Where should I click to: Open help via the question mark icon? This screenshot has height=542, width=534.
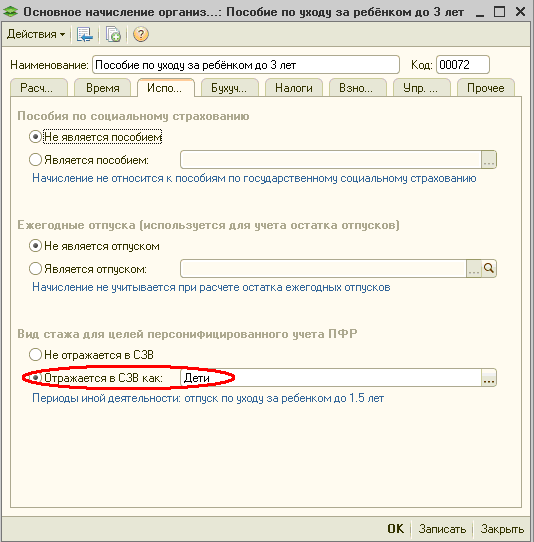coord(141,35)
